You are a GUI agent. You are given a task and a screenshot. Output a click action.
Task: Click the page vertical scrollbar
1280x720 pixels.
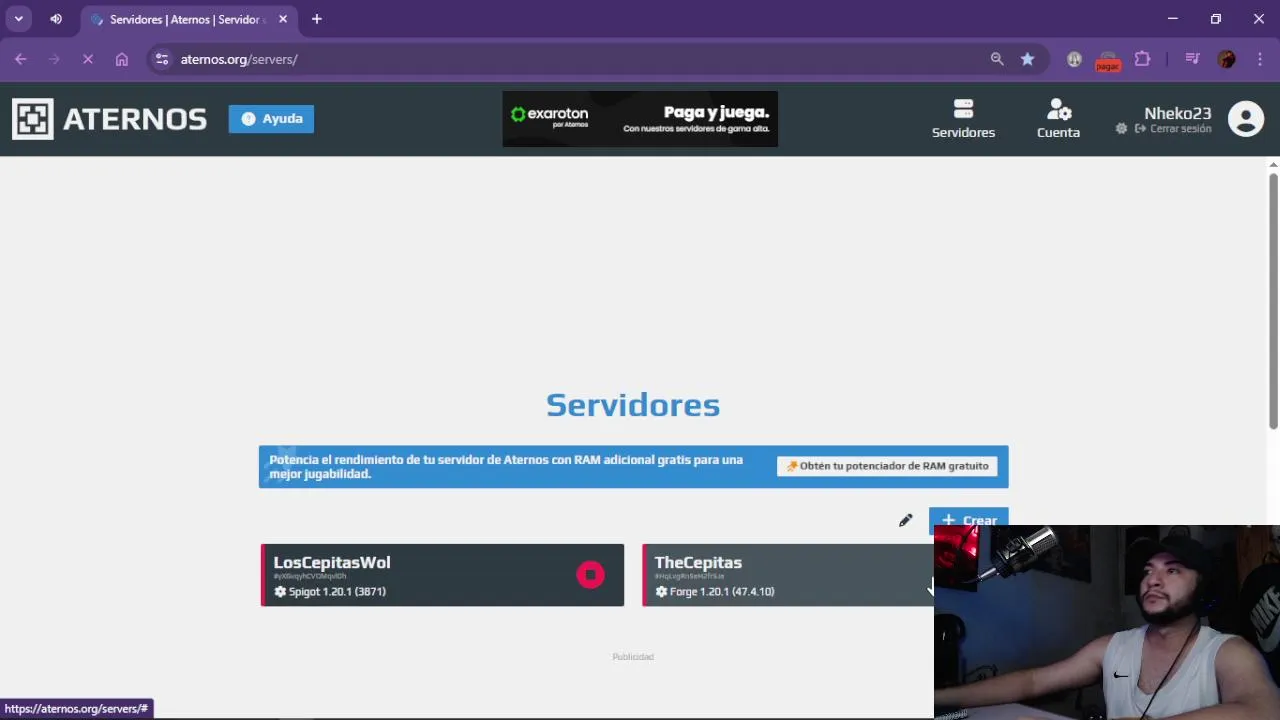pos(1273,302)
